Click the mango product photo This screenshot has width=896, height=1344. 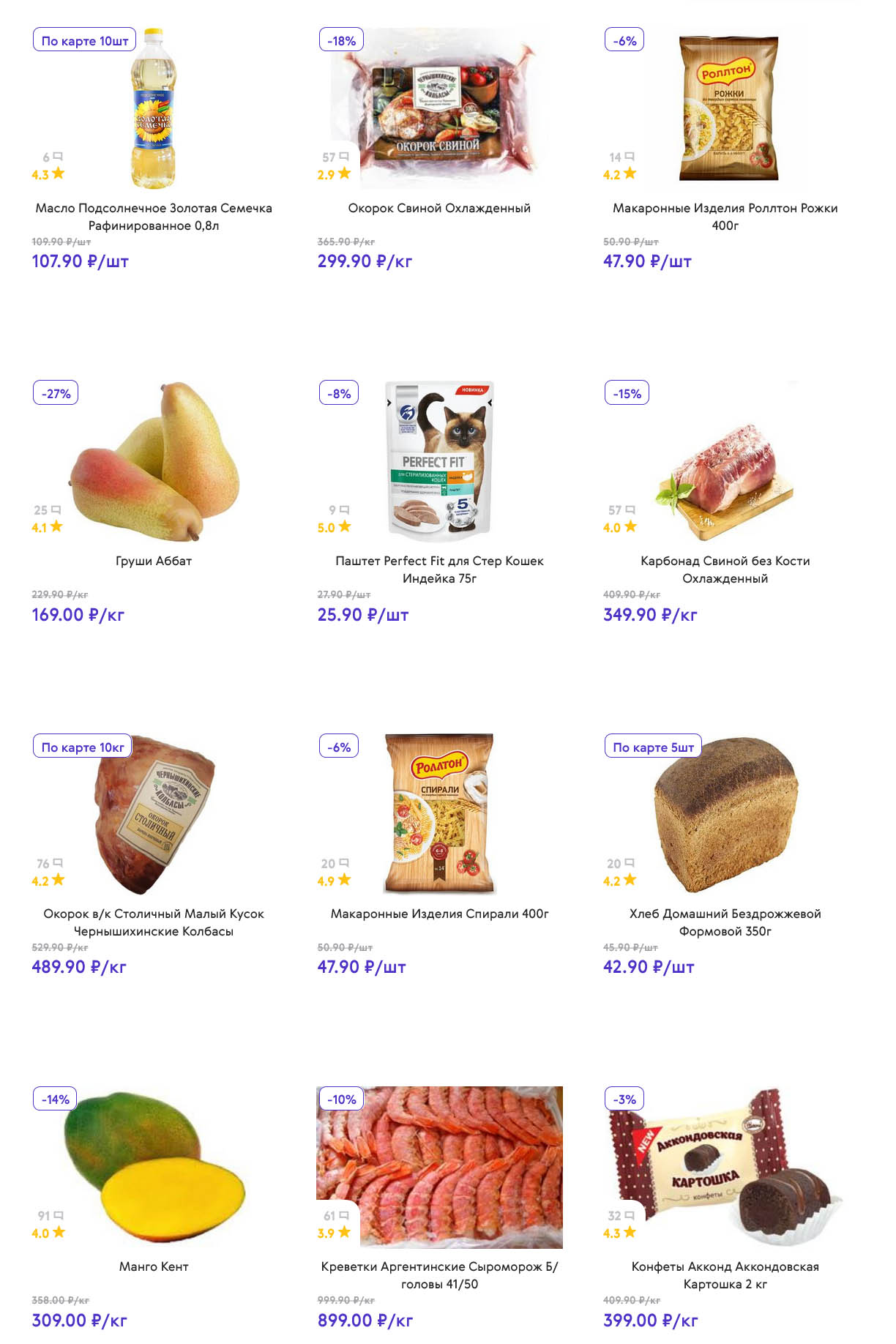coord(155,1168)
